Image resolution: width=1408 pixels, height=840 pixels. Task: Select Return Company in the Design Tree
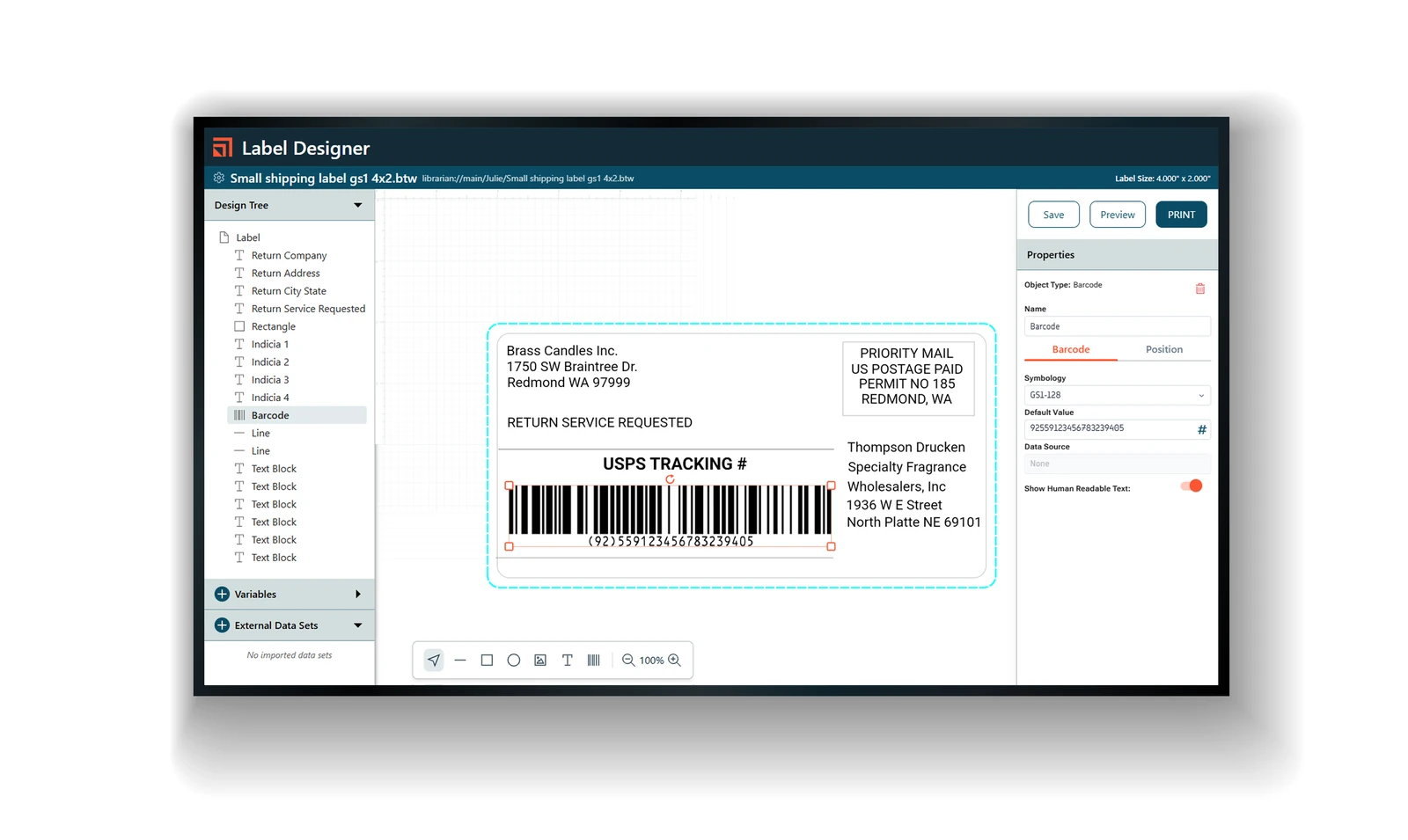point(289,255)
